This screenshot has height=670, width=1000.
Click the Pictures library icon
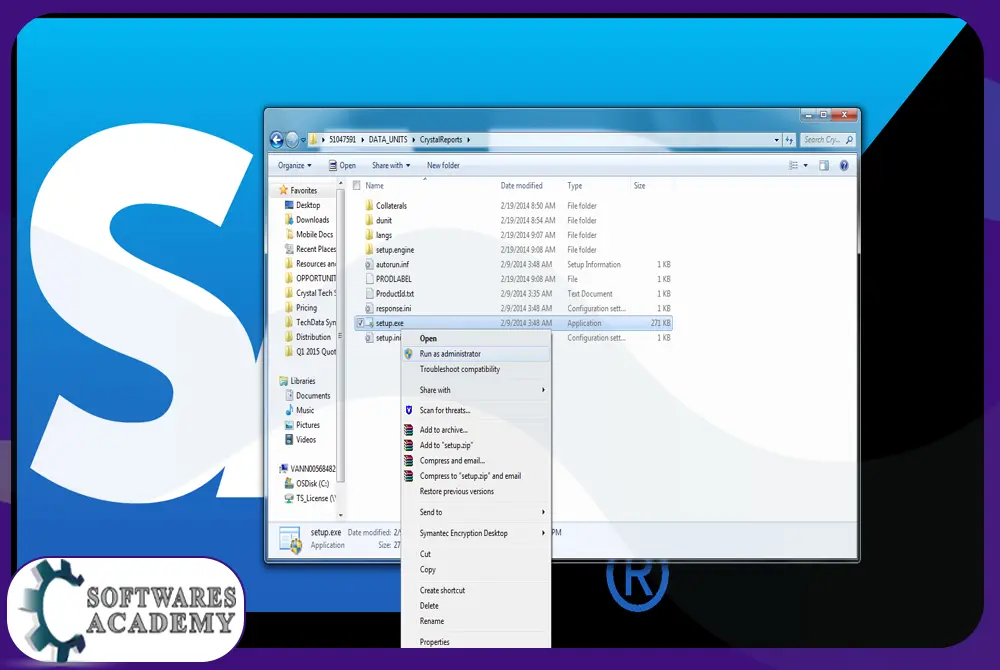(289, 425)
